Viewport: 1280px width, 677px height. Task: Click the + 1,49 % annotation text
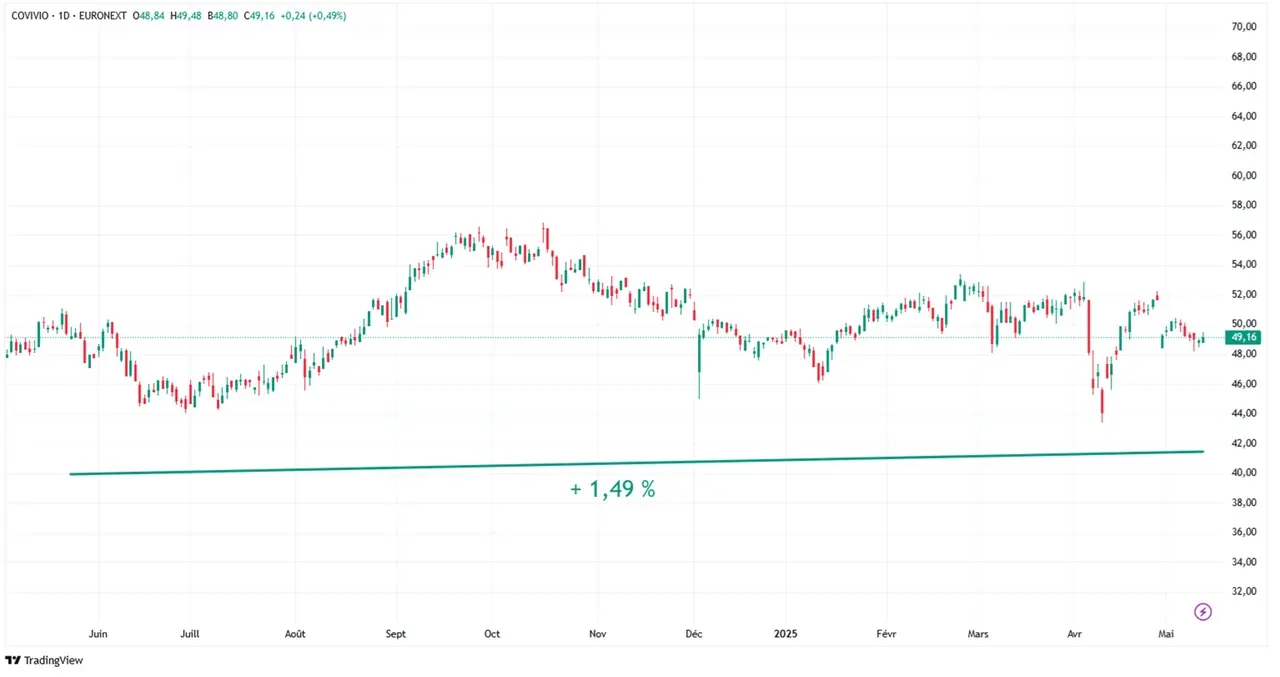click(x=613, y=489)
